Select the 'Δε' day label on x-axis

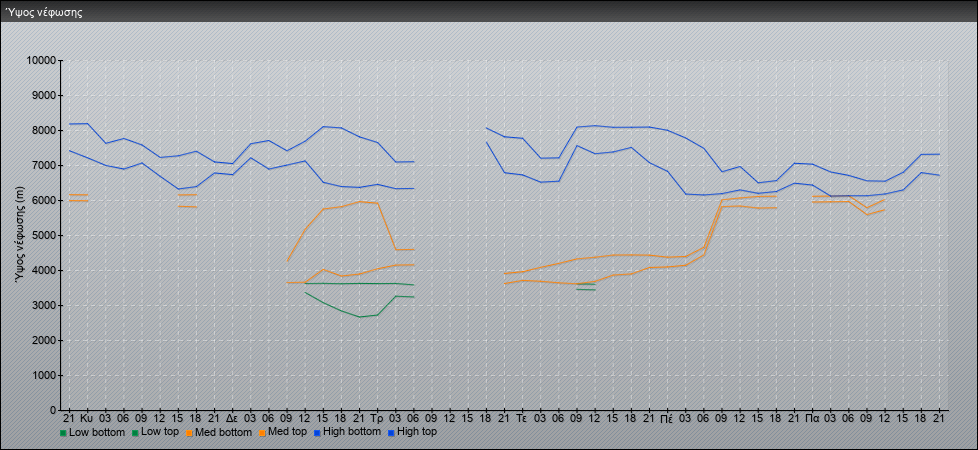coord(232,417)
